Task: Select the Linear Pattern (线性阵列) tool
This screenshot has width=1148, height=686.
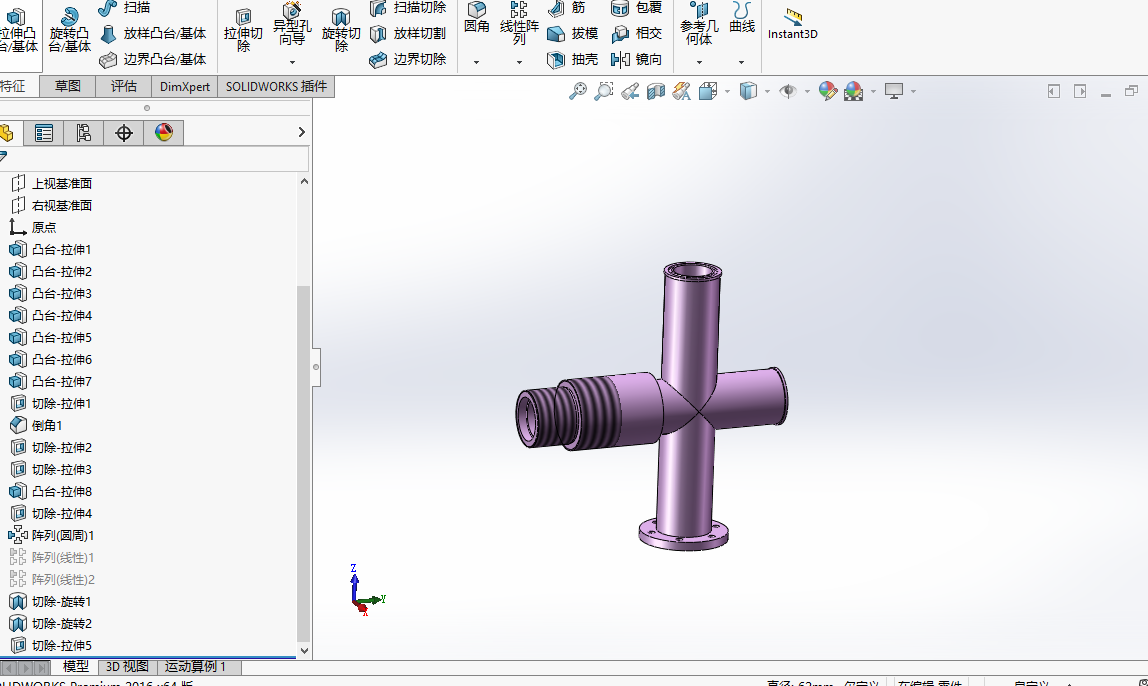Action: [519, 25]
